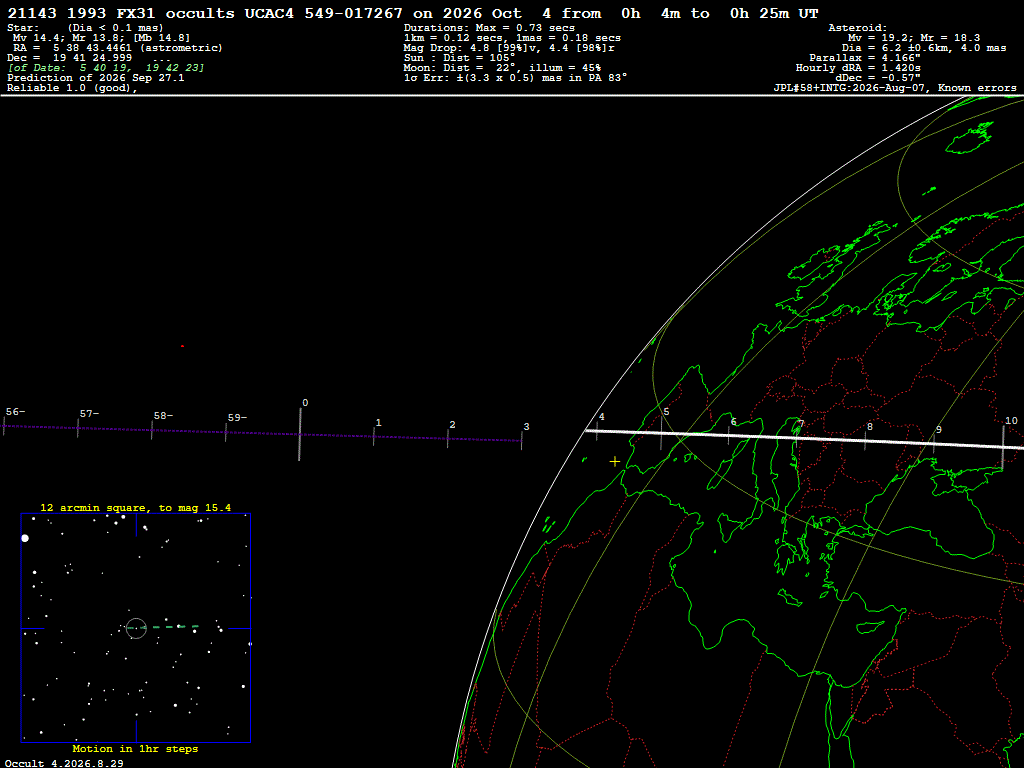
Task: Click tick mark 7 on the shadow path
Action: (797, 437)
